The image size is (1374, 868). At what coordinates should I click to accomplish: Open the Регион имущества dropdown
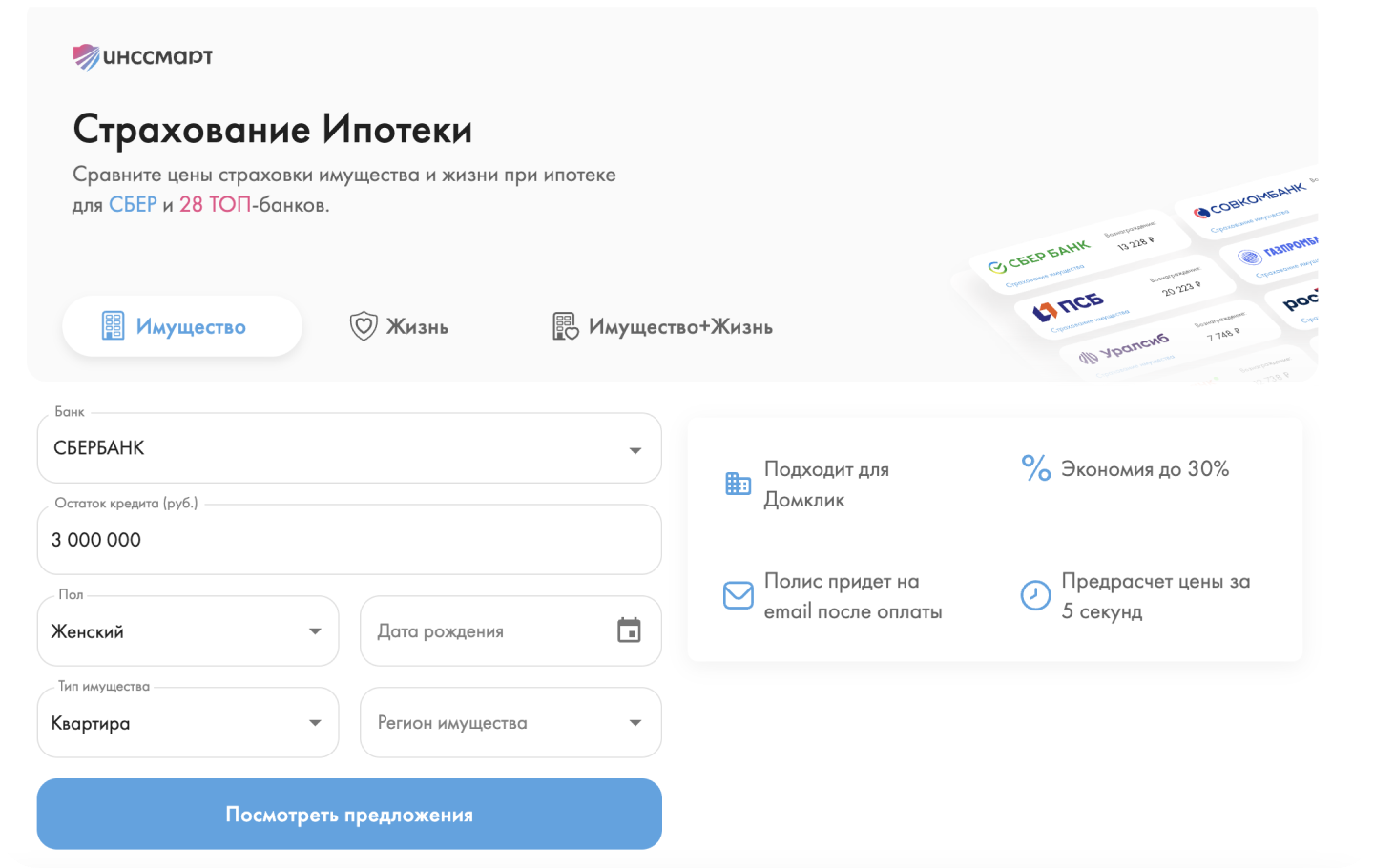510,723
